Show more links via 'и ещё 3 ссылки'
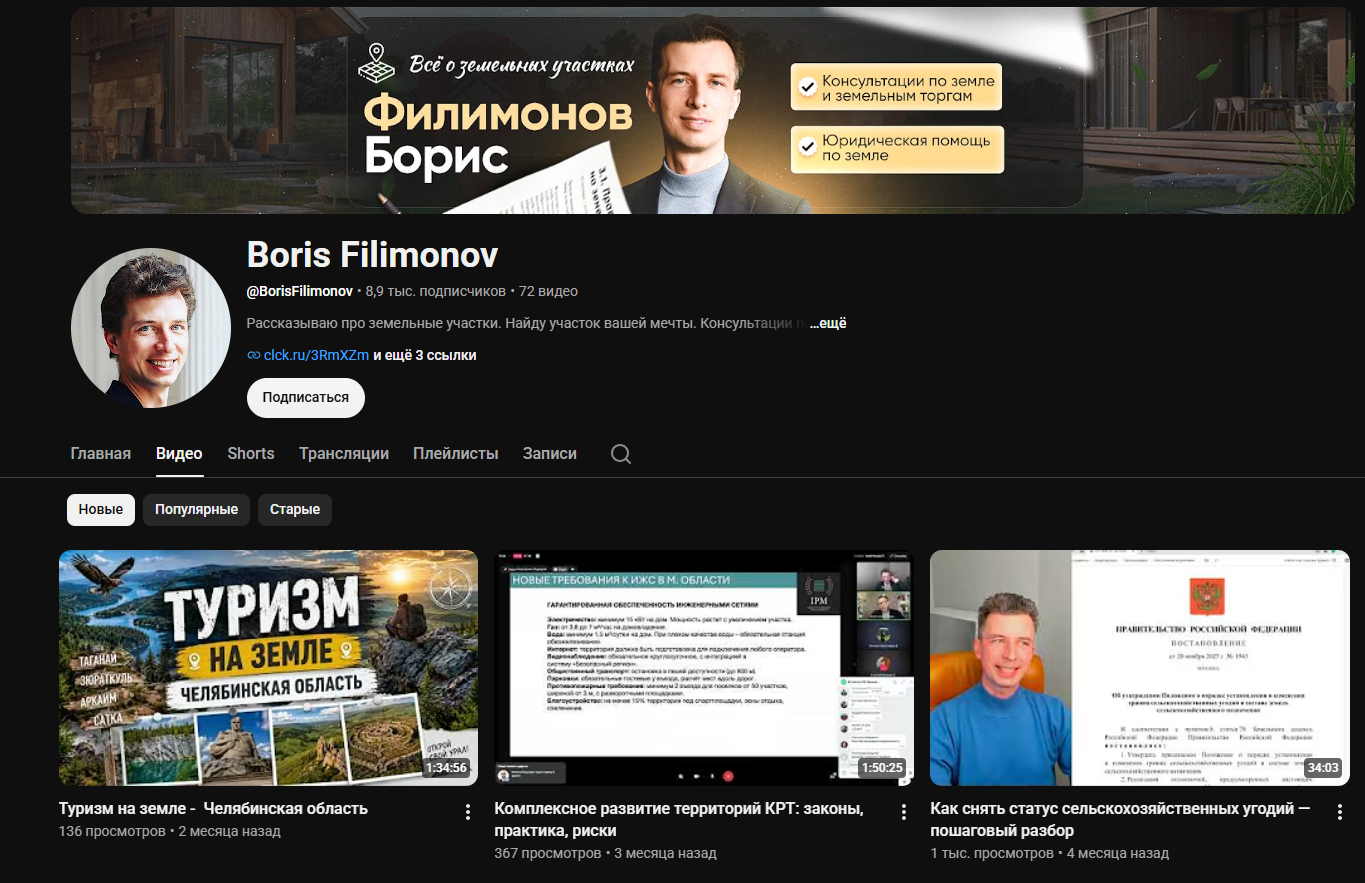Image resolution: width=1365 pixels, height=883 pixels. 425,355
